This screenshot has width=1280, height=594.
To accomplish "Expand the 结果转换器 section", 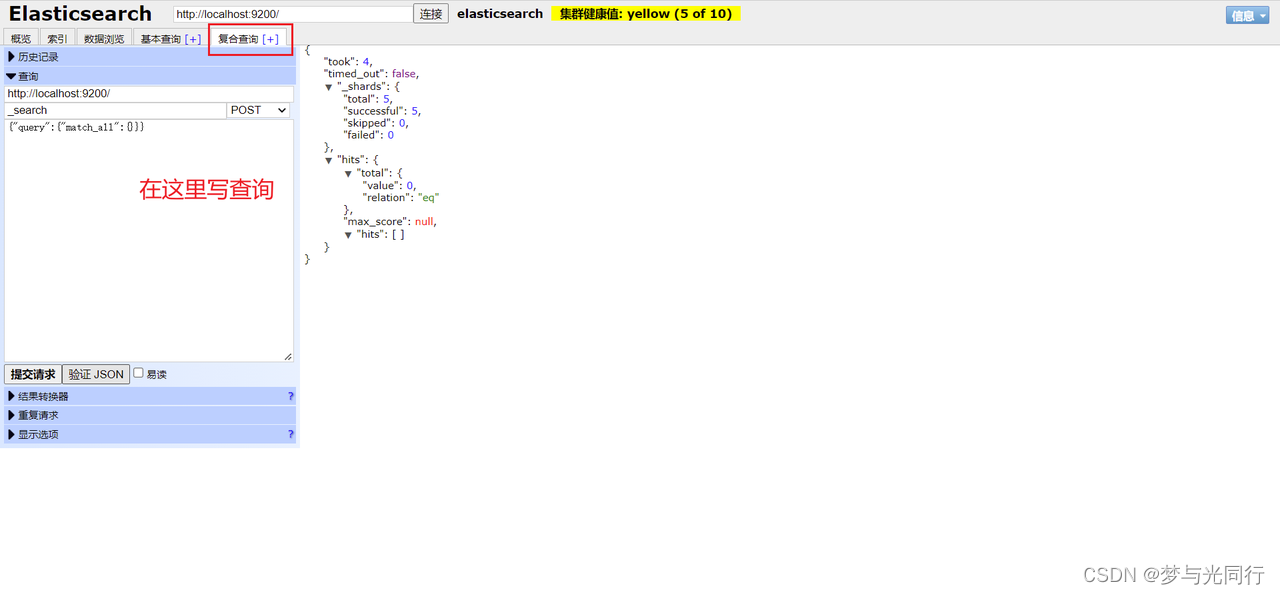I will [x=150, y=397].
